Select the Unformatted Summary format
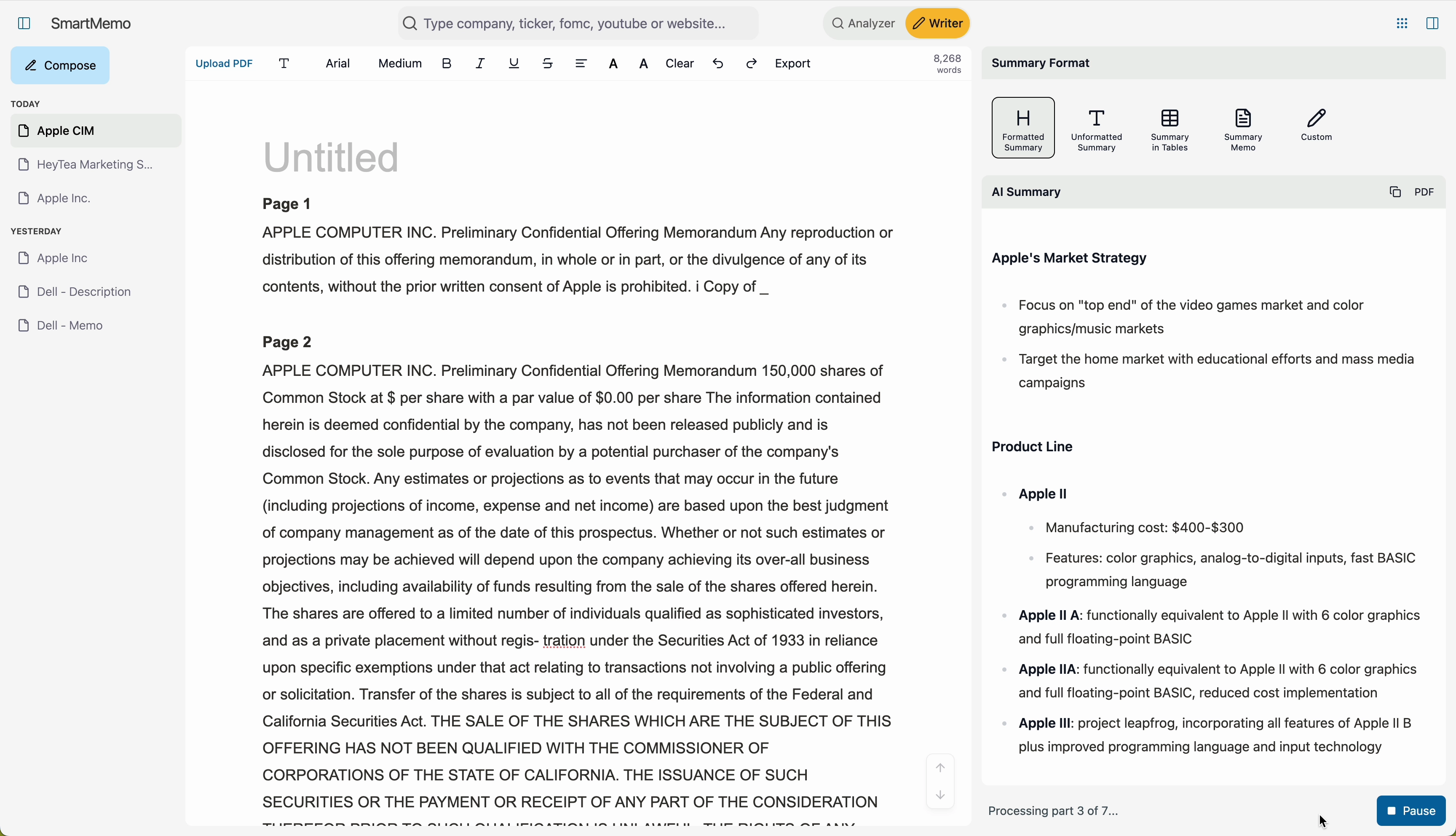The height and width of the screenshot is (836, 1456). click(x=1096, y=128)
